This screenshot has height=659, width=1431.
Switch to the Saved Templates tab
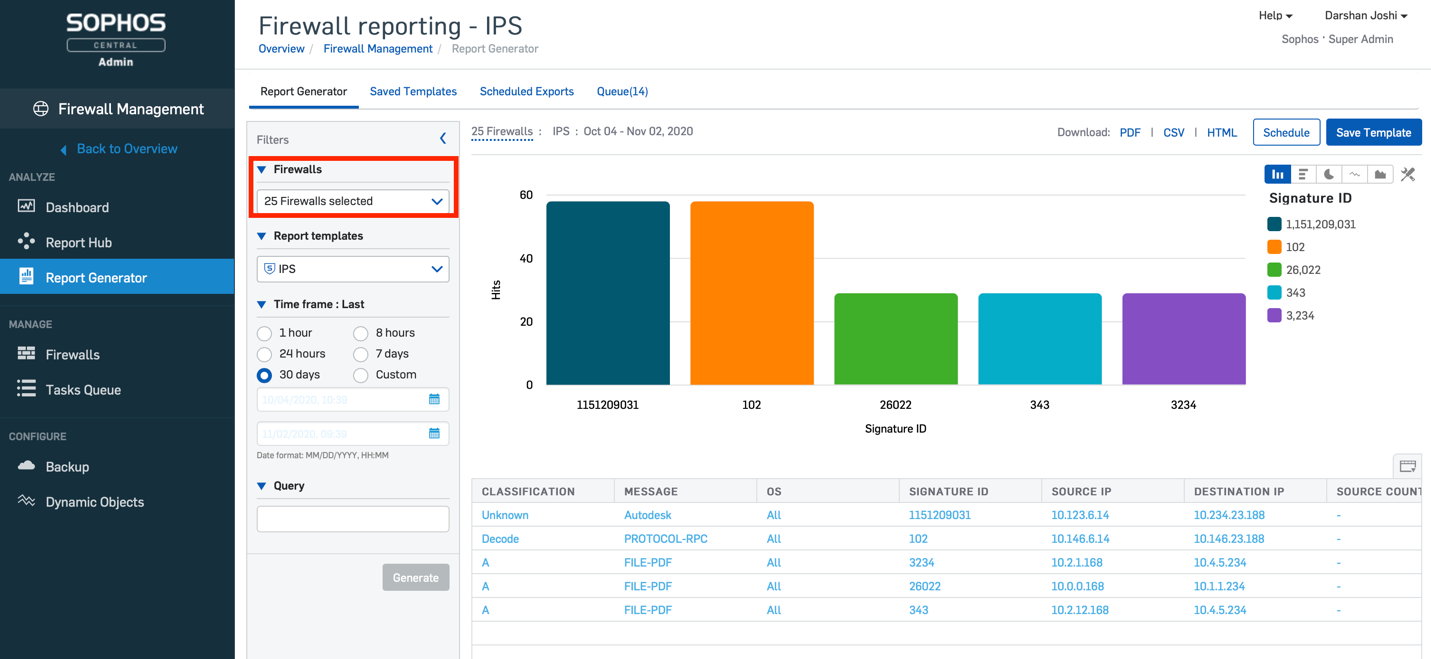[413, 91]
